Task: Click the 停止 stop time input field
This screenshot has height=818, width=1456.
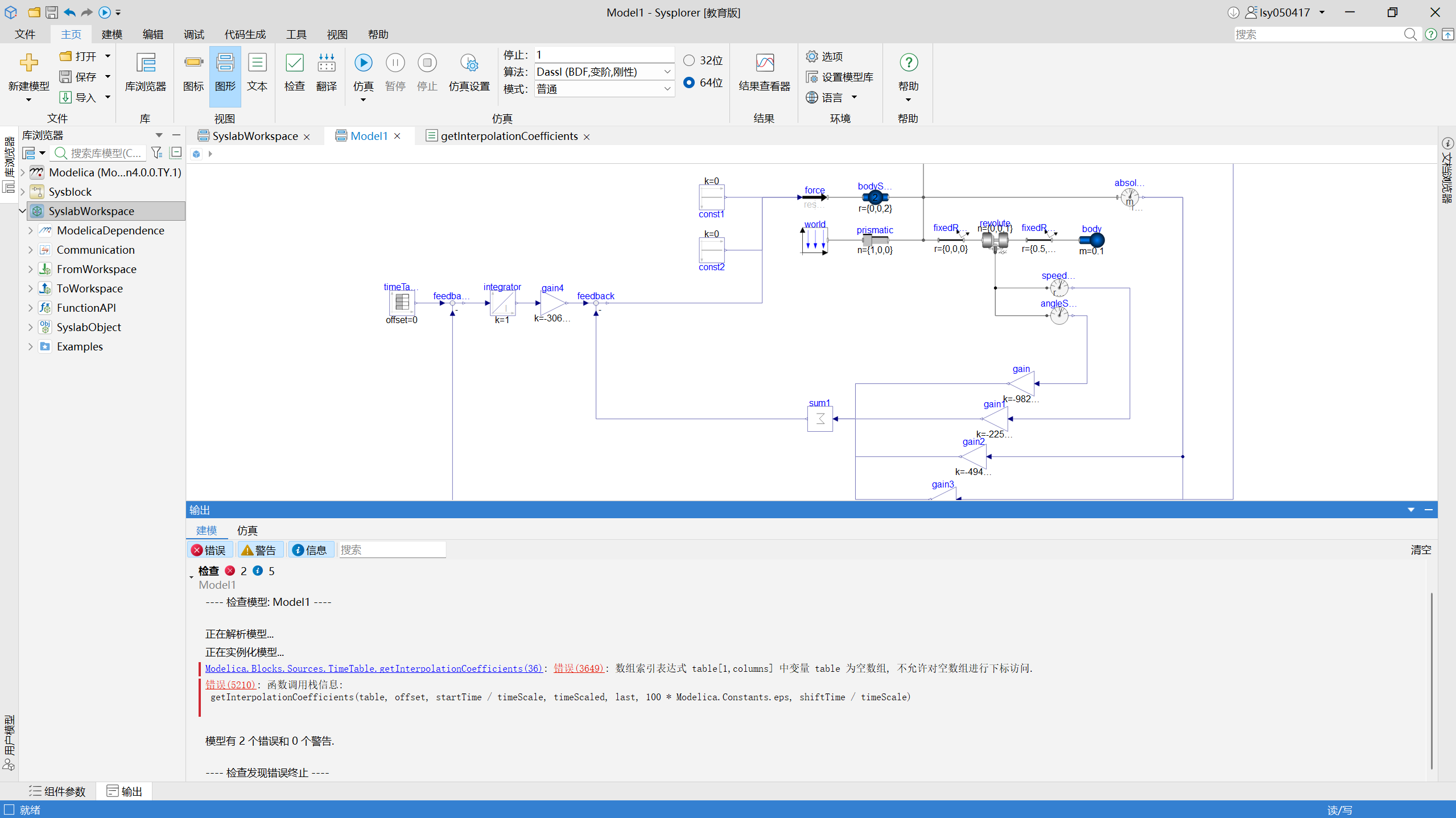Action: click(x=604, y=55)
